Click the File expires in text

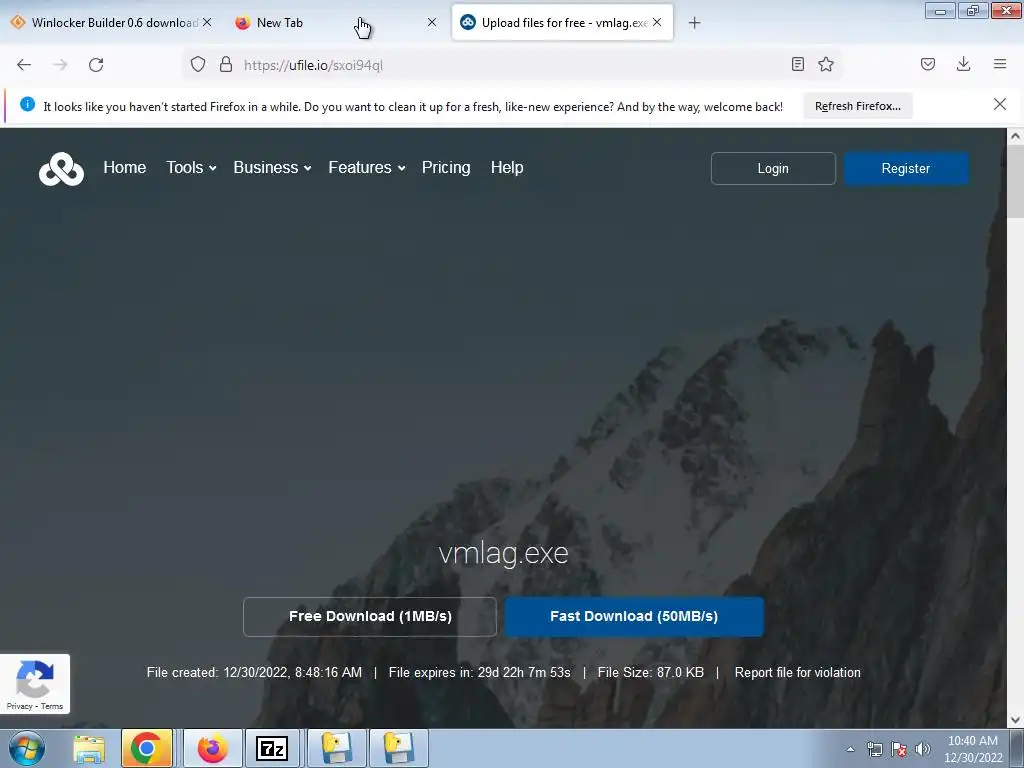479,673
